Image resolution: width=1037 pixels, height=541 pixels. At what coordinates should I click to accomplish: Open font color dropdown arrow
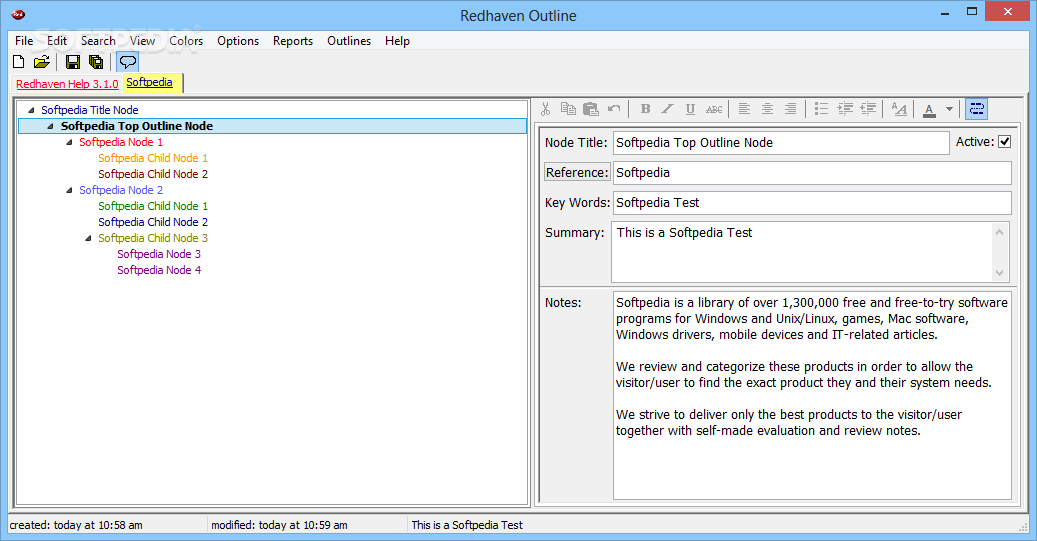949,109
